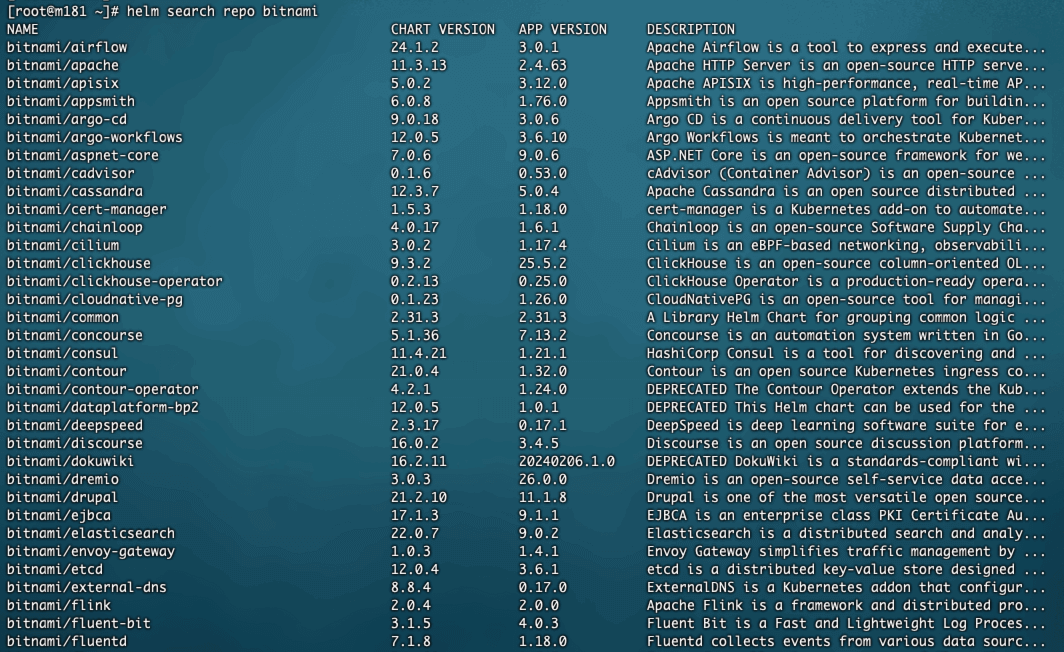Click the bitnami/fluentd chart name
This screenshot has height=652, width=1064.
67,641
